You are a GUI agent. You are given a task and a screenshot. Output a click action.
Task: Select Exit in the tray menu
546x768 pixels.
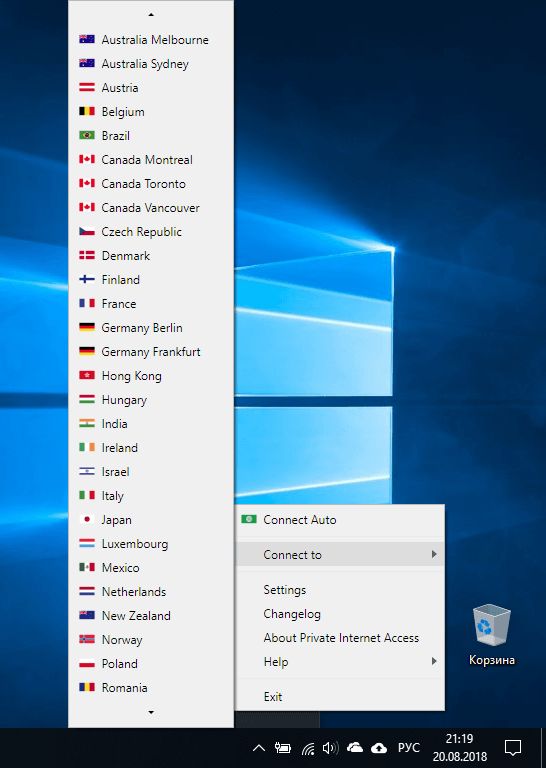pyautogui.click(x=273, y=696)
